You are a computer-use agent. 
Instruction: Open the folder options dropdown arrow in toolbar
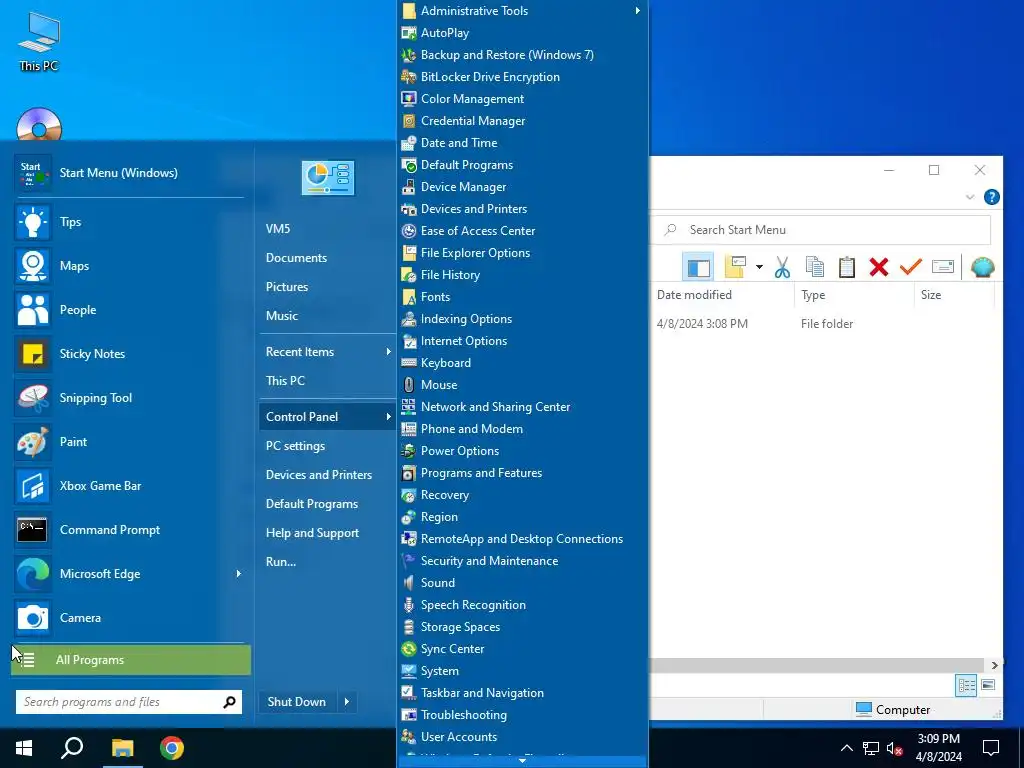click(759, 267)
